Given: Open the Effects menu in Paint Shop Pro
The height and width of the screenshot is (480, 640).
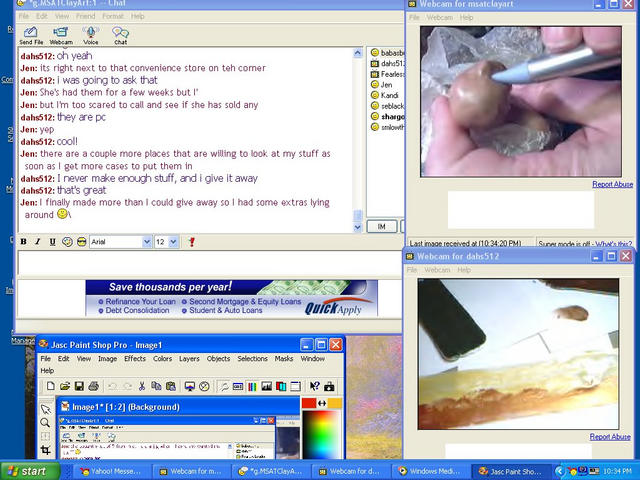Looking at the screenshot, I should [x=135, y=359].
